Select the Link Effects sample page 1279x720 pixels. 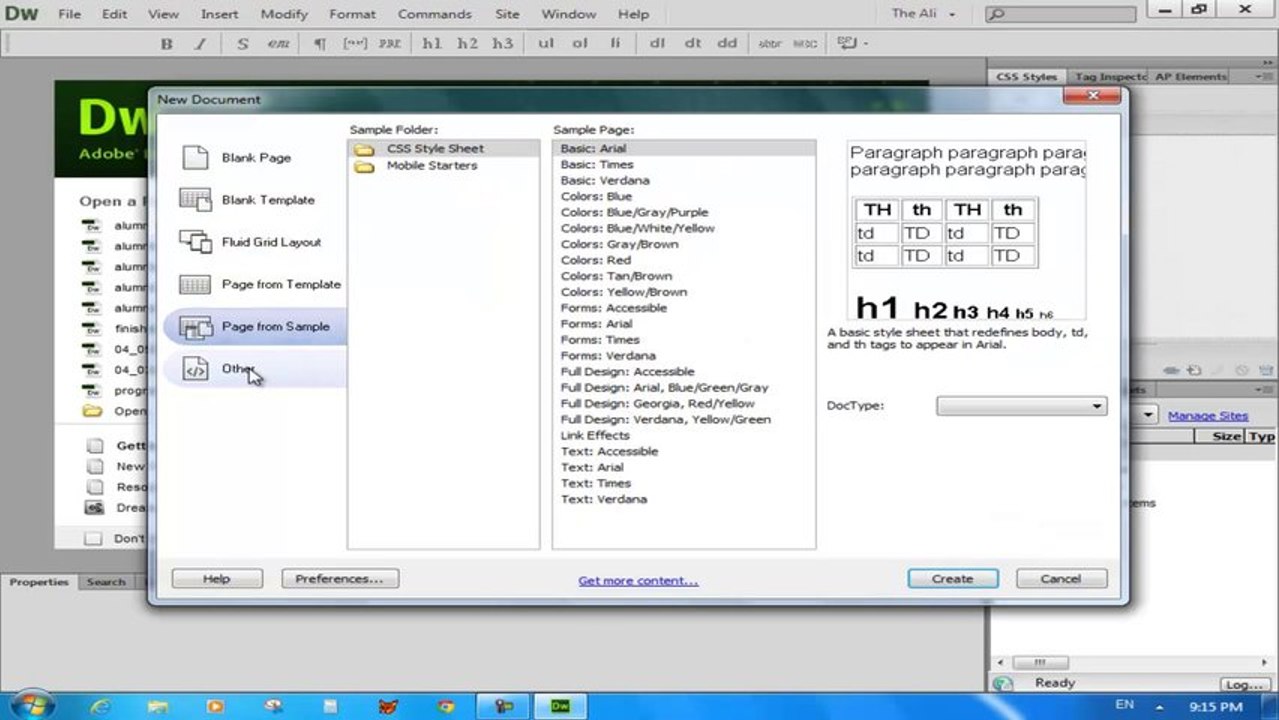click(x=595, y=435)
